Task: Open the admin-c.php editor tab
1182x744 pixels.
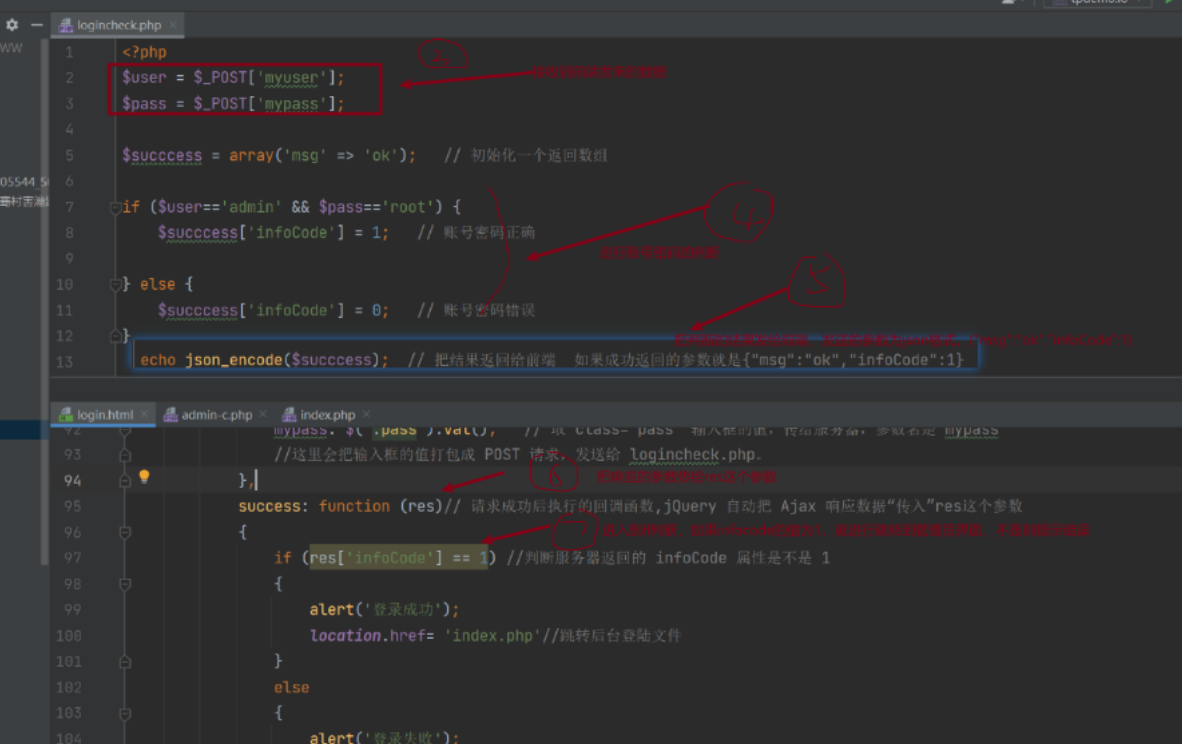Action: coord(216,415)
